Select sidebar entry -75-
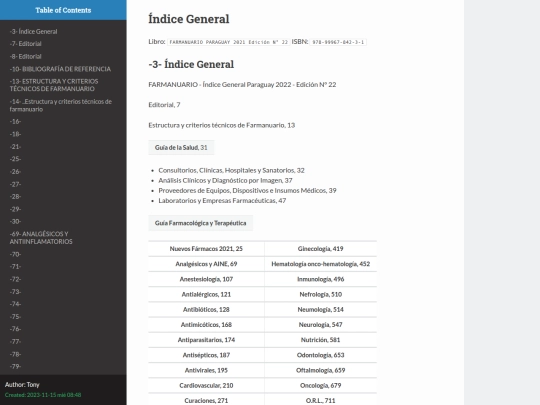This screenshot has width=540, height=405. coord(15,316)
